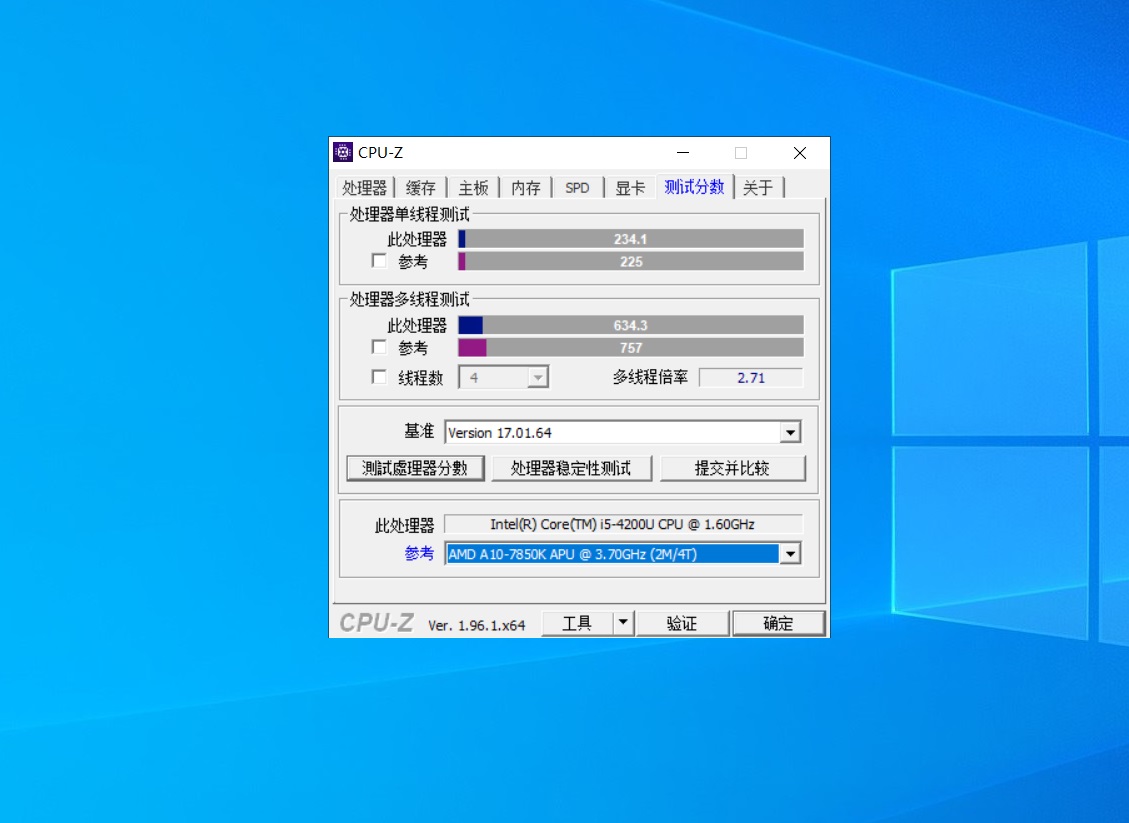Open the 关于 tab

[x=758, y=188]
